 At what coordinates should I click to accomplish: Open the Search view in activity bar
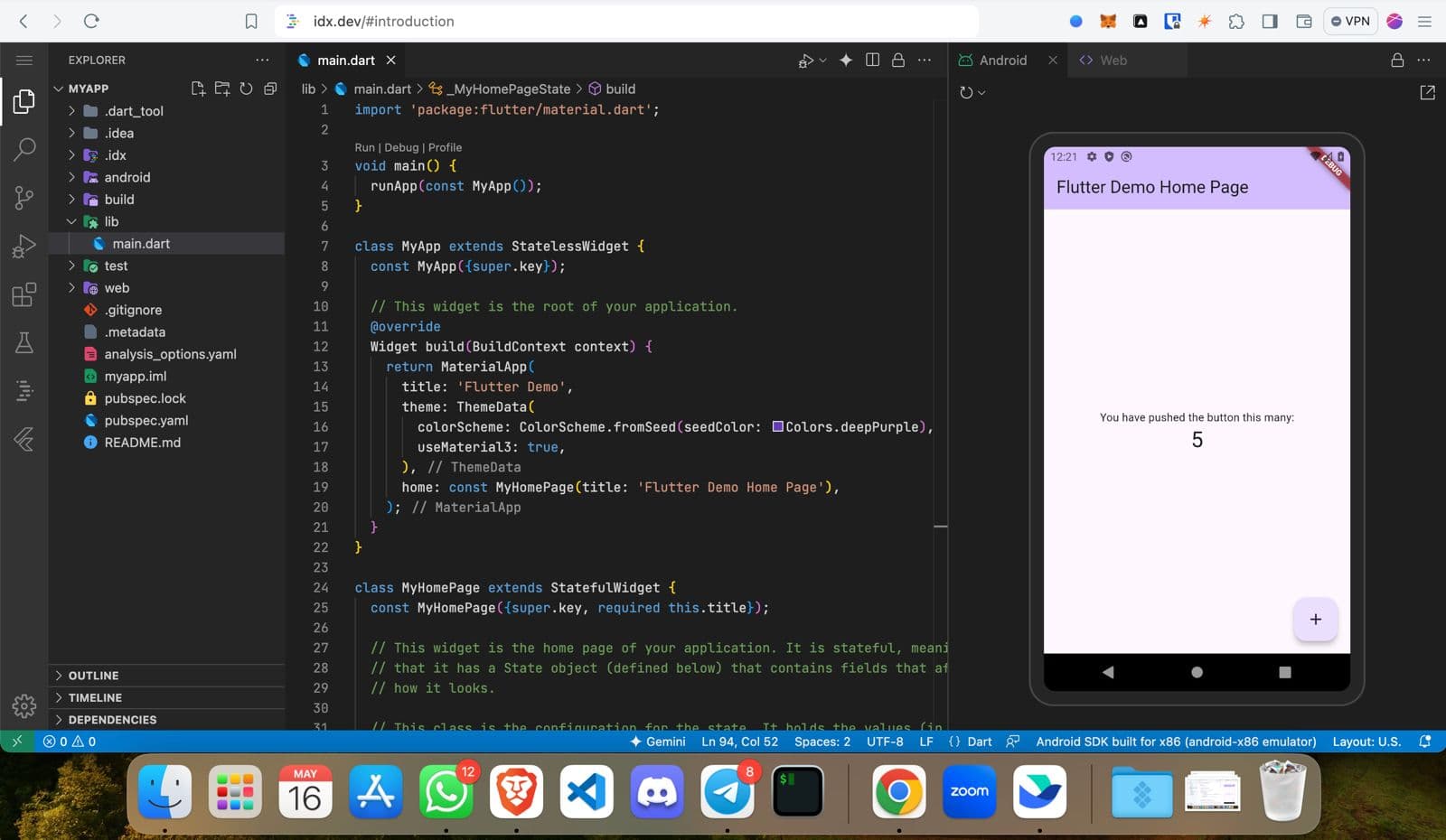click(24, 149)
